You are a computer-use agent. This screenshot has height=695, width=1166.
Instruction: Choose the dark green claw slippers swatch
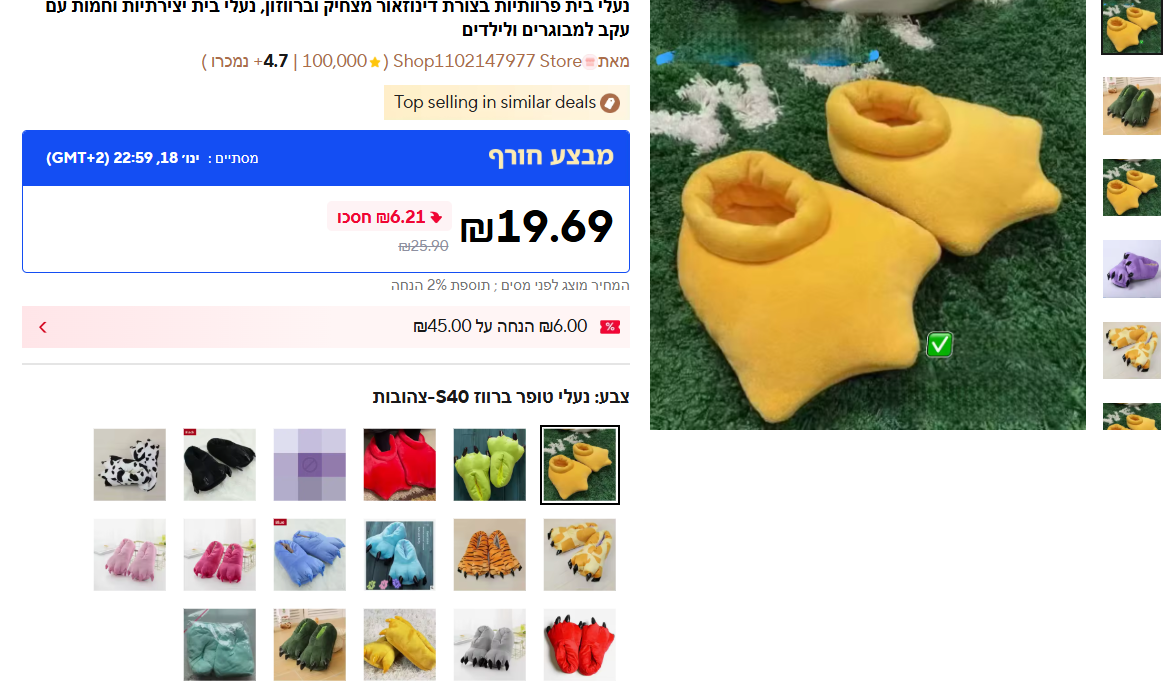tap(309, 644)
